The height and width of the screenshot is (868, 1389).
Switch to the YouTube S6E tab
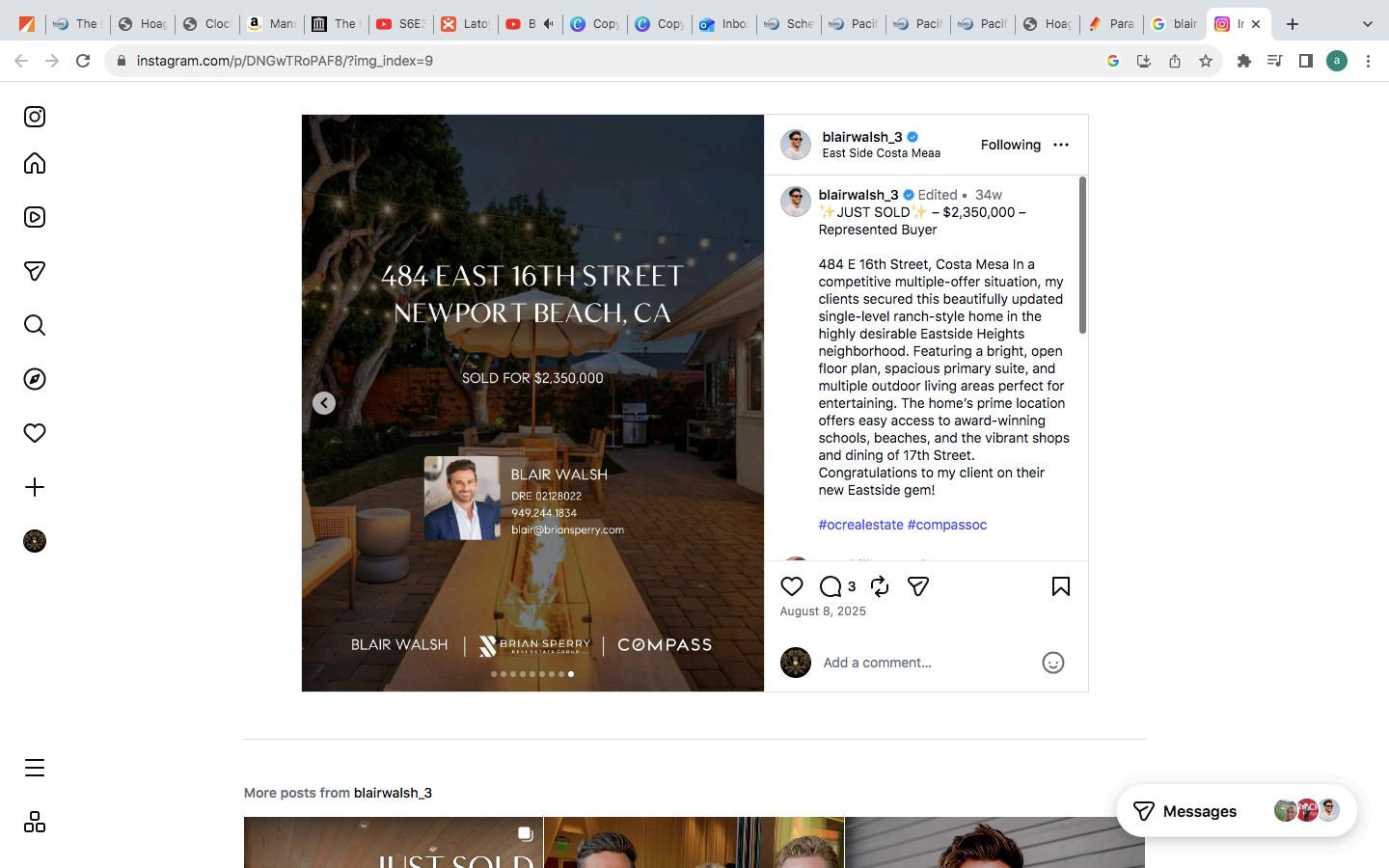point(399,24)
